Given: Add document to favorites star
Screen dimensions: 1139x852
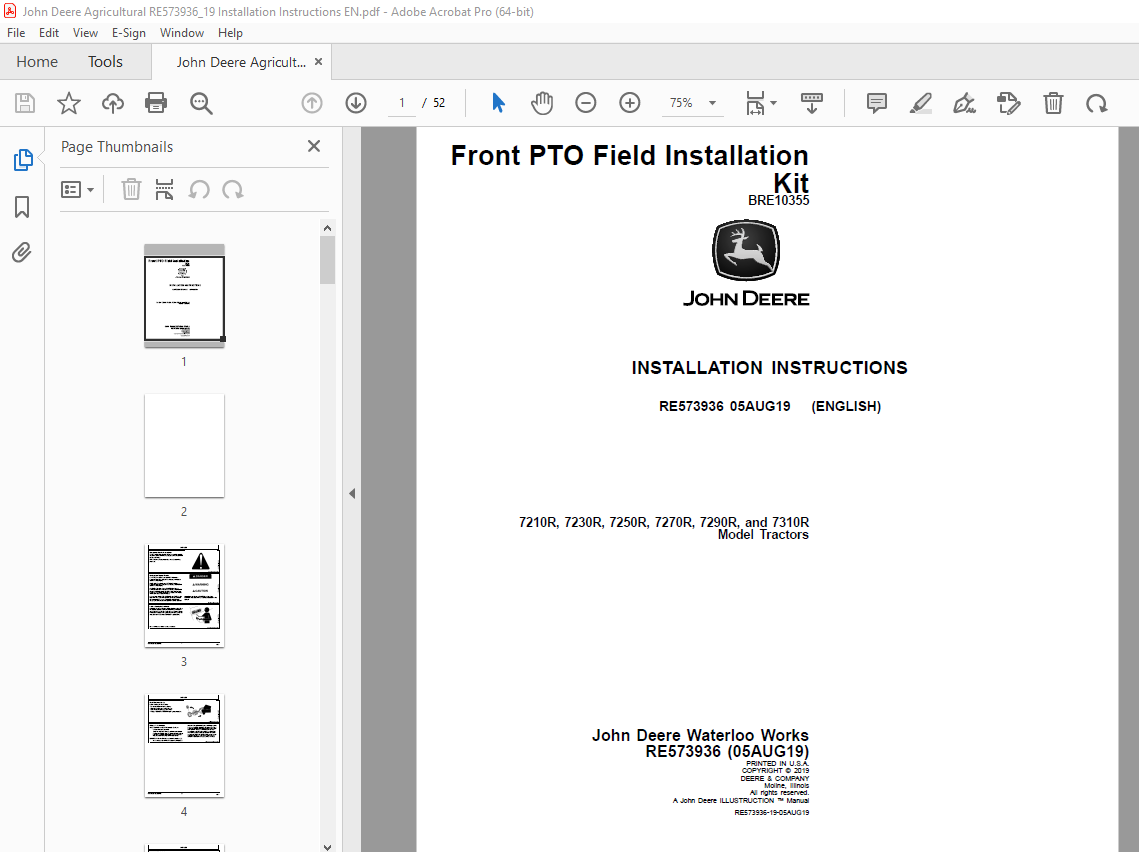Looking at the screenshot, I should [x=69, y=103].
